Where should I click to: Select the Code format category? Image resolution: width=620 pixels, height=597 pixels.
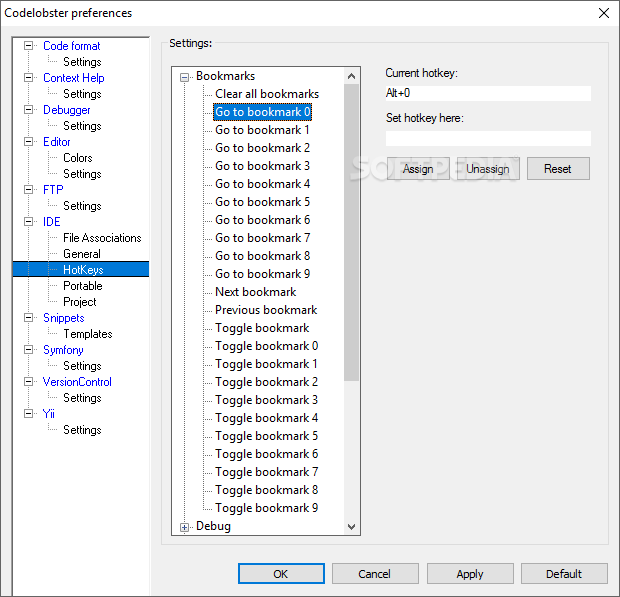pyautogui.click(x=72, y=46)
